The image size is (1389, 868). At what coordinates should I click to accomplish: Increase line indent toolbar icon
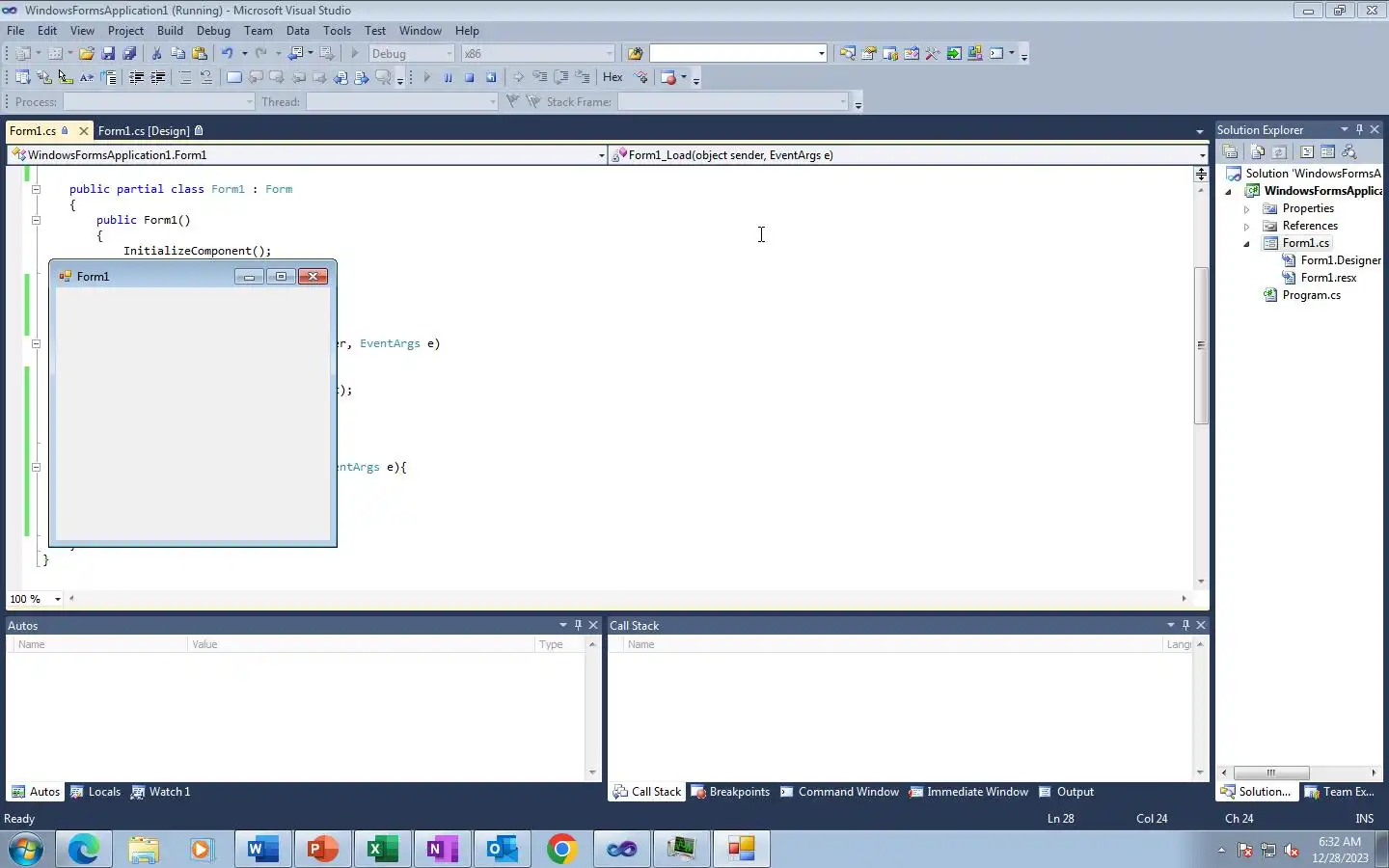coord(157,77)
